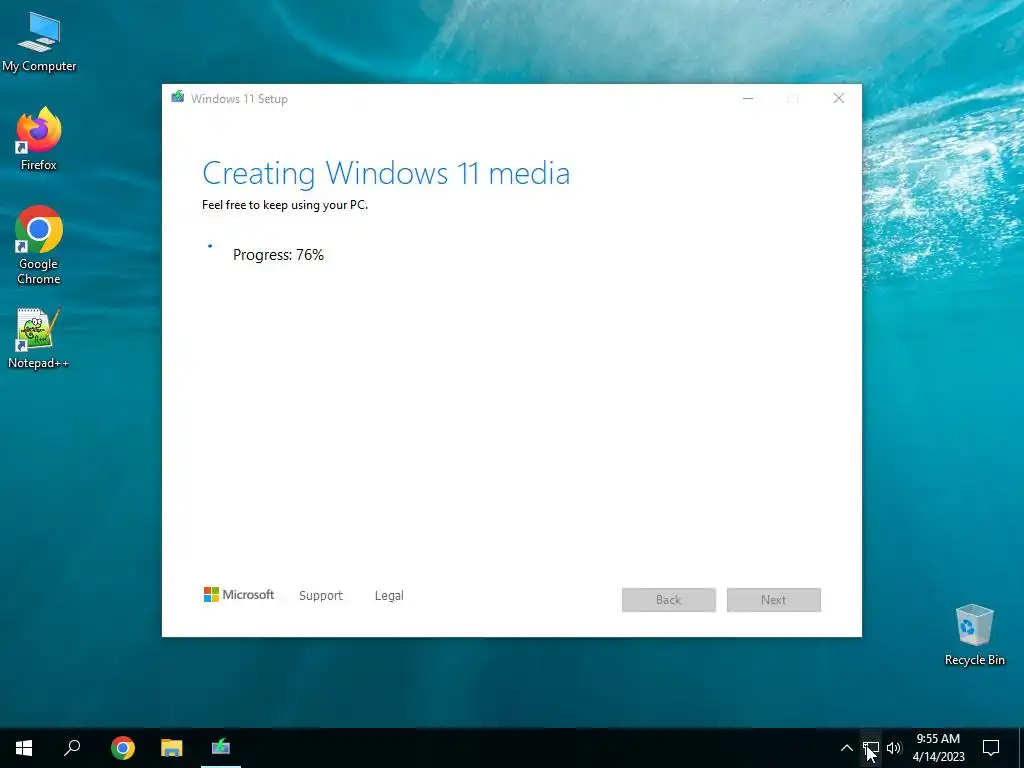This screenshot has height=768, width=1024.
Task: Select the Google Chrome desktop shortcut
Action: click(x=39, y=245)
